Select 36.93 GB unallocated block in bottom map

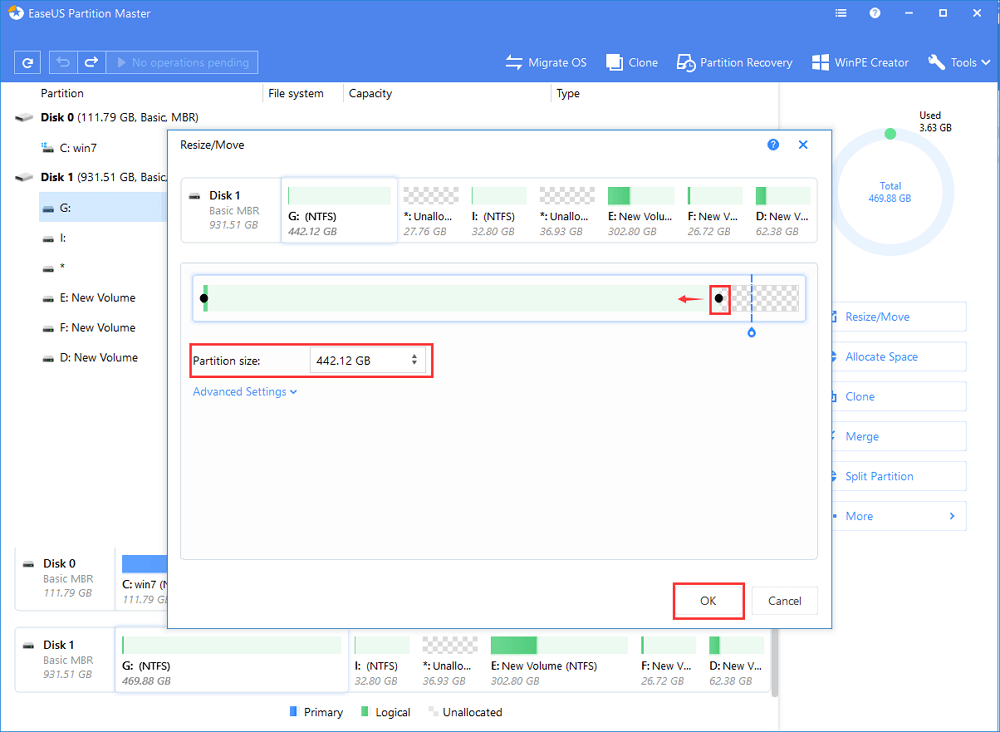tap(450, 660)
